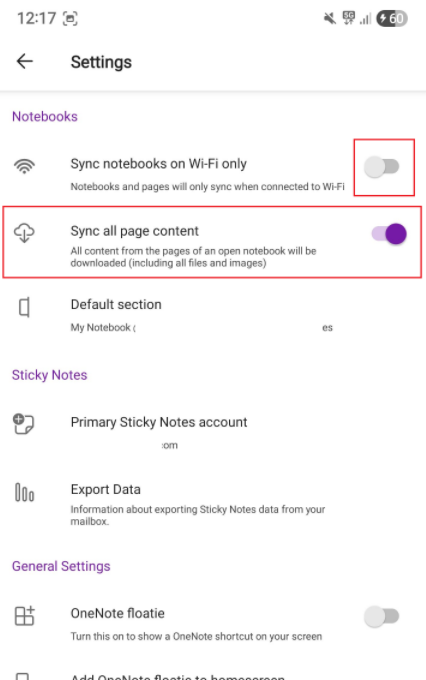
Task: Tap the Default section notebook icon
Action: [24, 307]
